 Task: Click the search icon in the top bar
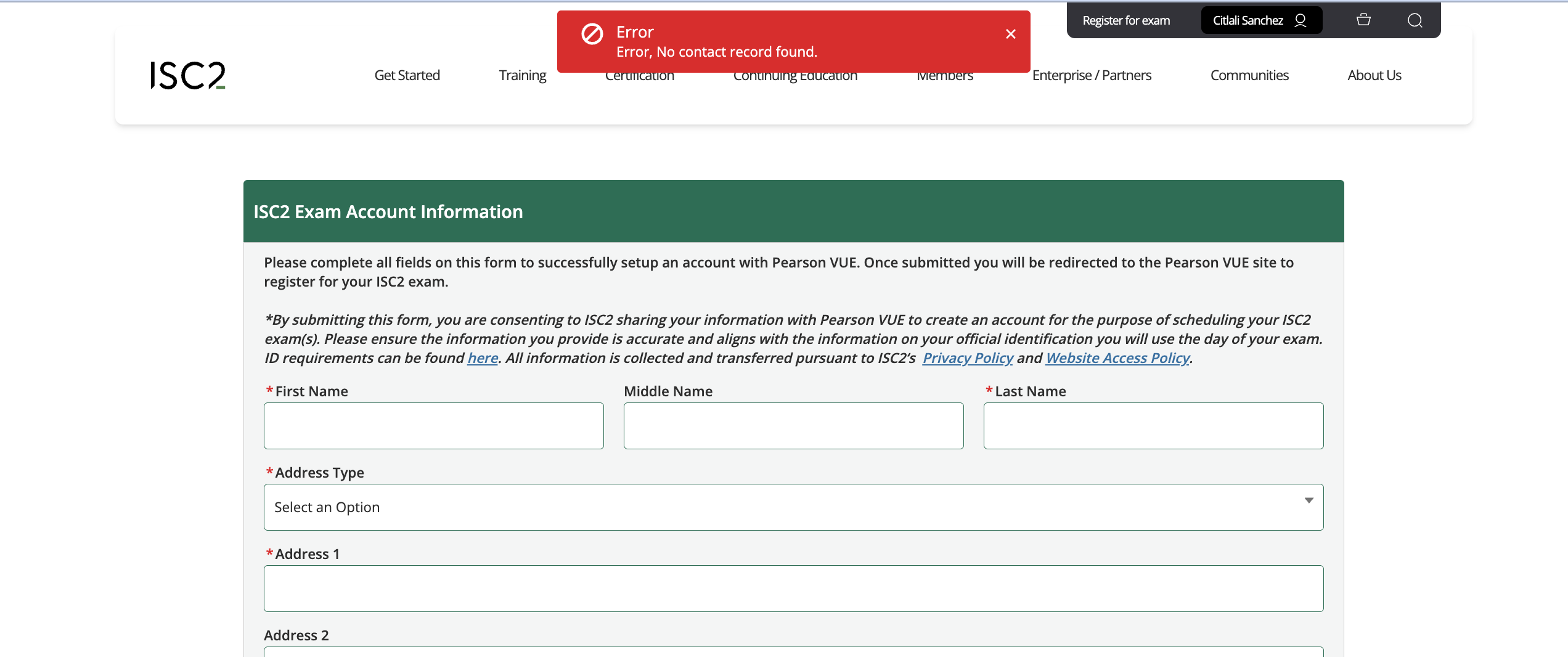point(1415,20)
